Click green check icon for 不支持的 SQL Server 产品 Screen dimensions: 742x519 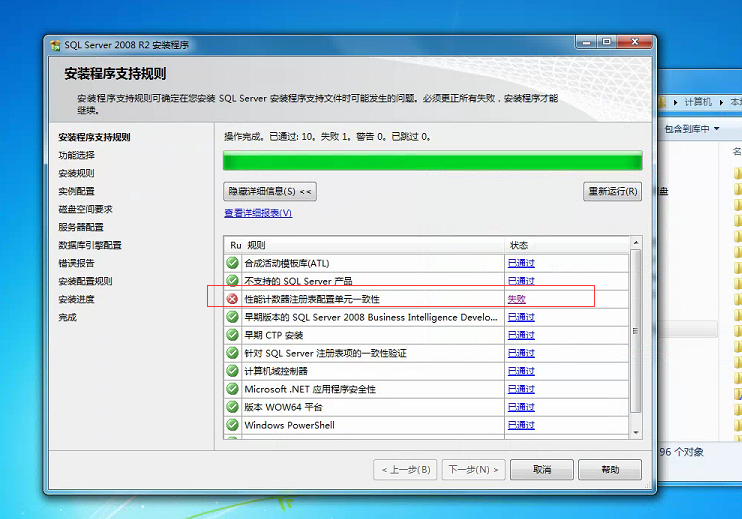point(232,281)
